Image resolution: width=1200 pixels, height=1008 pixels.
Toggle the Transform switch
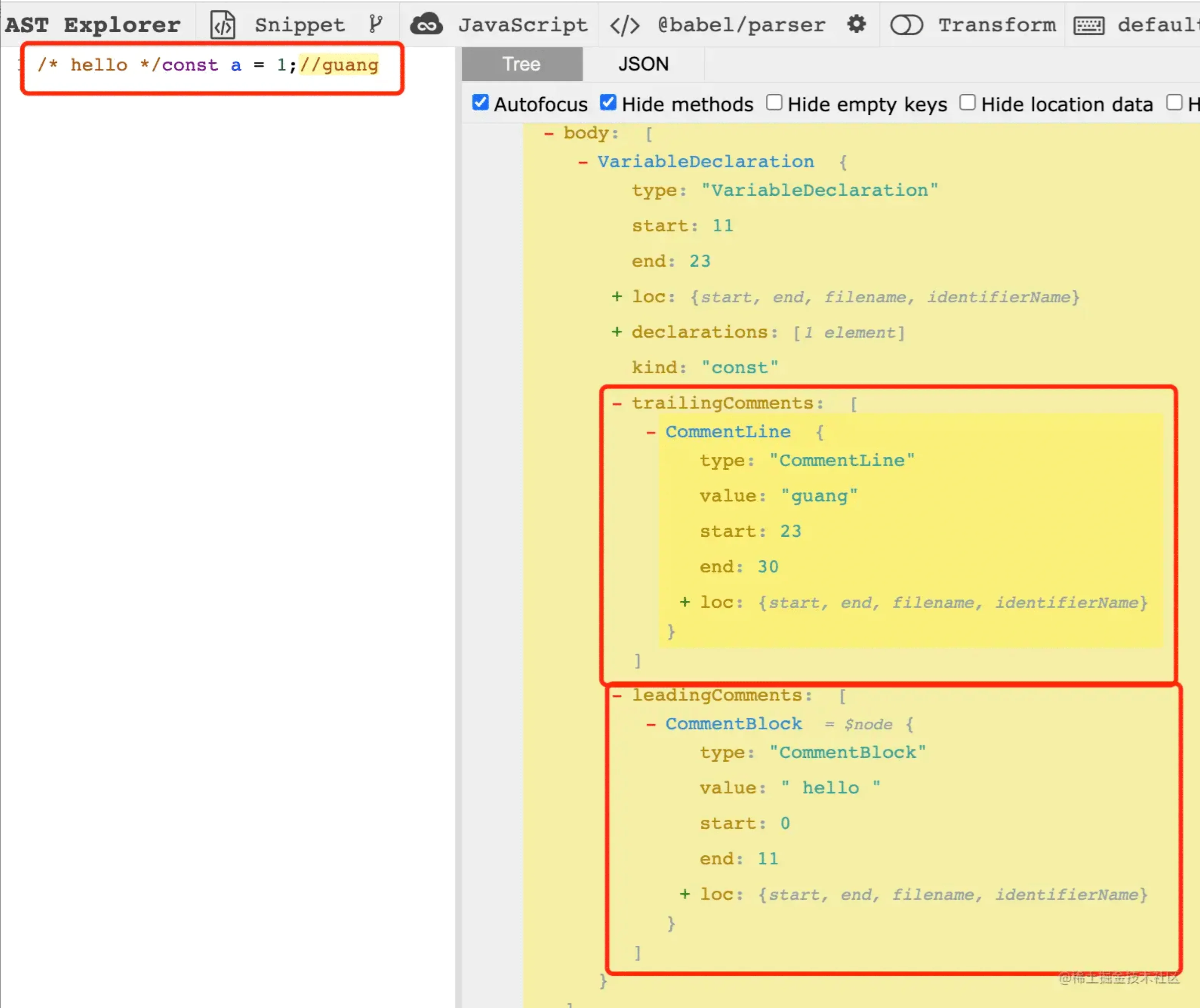click(x=906, y=25)
